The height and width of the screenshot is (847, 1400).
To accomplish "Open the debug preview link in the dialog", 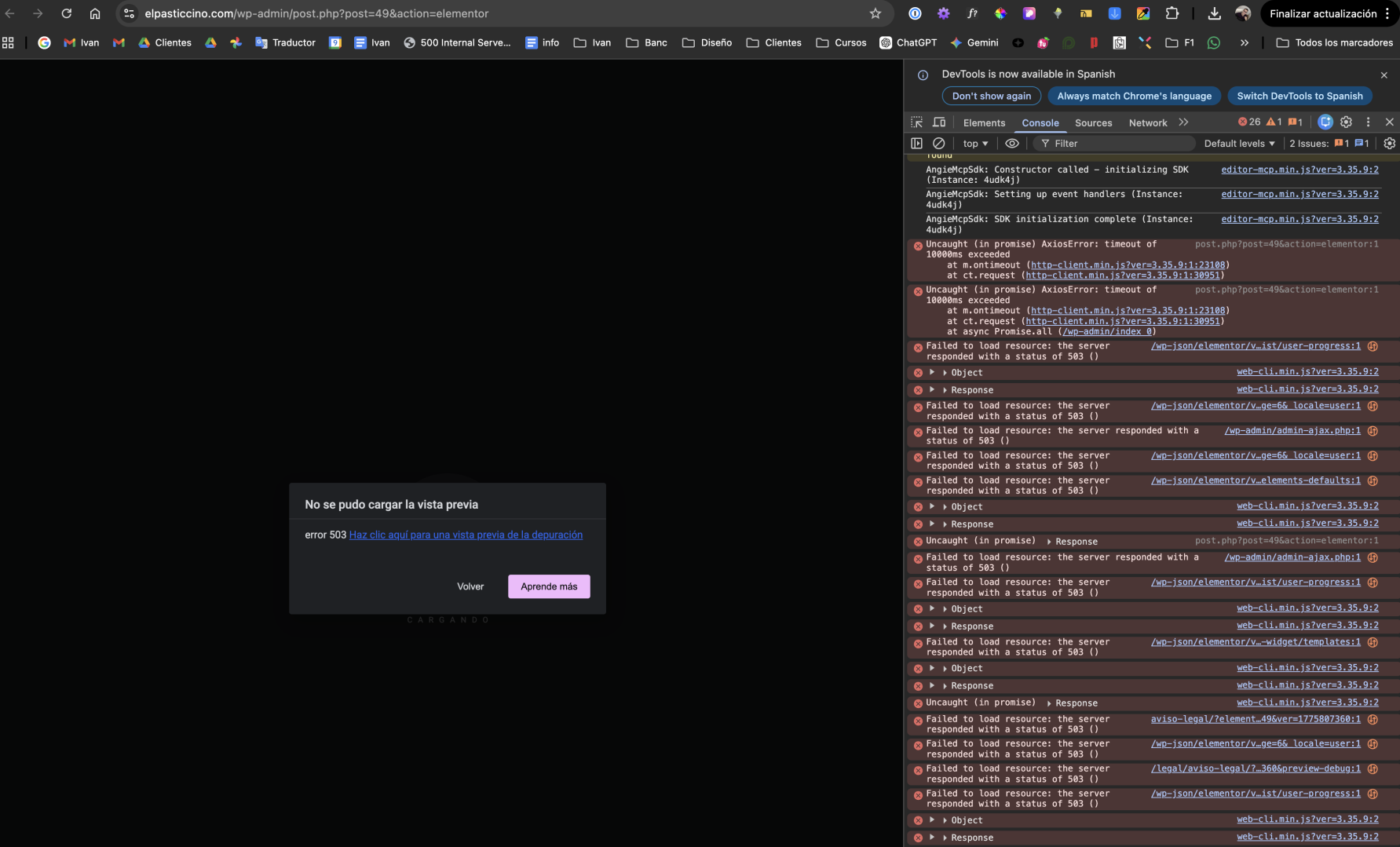I will 466,535.
